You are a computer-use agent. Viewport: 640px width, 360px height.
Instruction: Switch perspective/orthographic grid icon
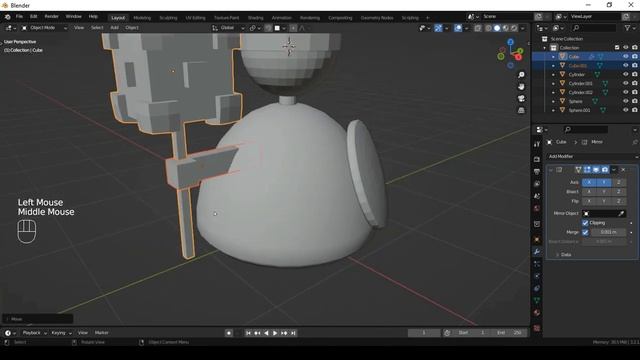[521, 110]
